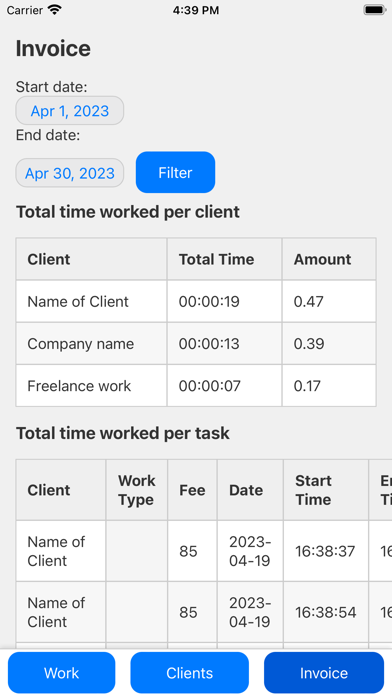Screen dimensions: 392x696
Task: Tap Name of Client in the 16:38:37 row
Action: (x=56, y=551)
